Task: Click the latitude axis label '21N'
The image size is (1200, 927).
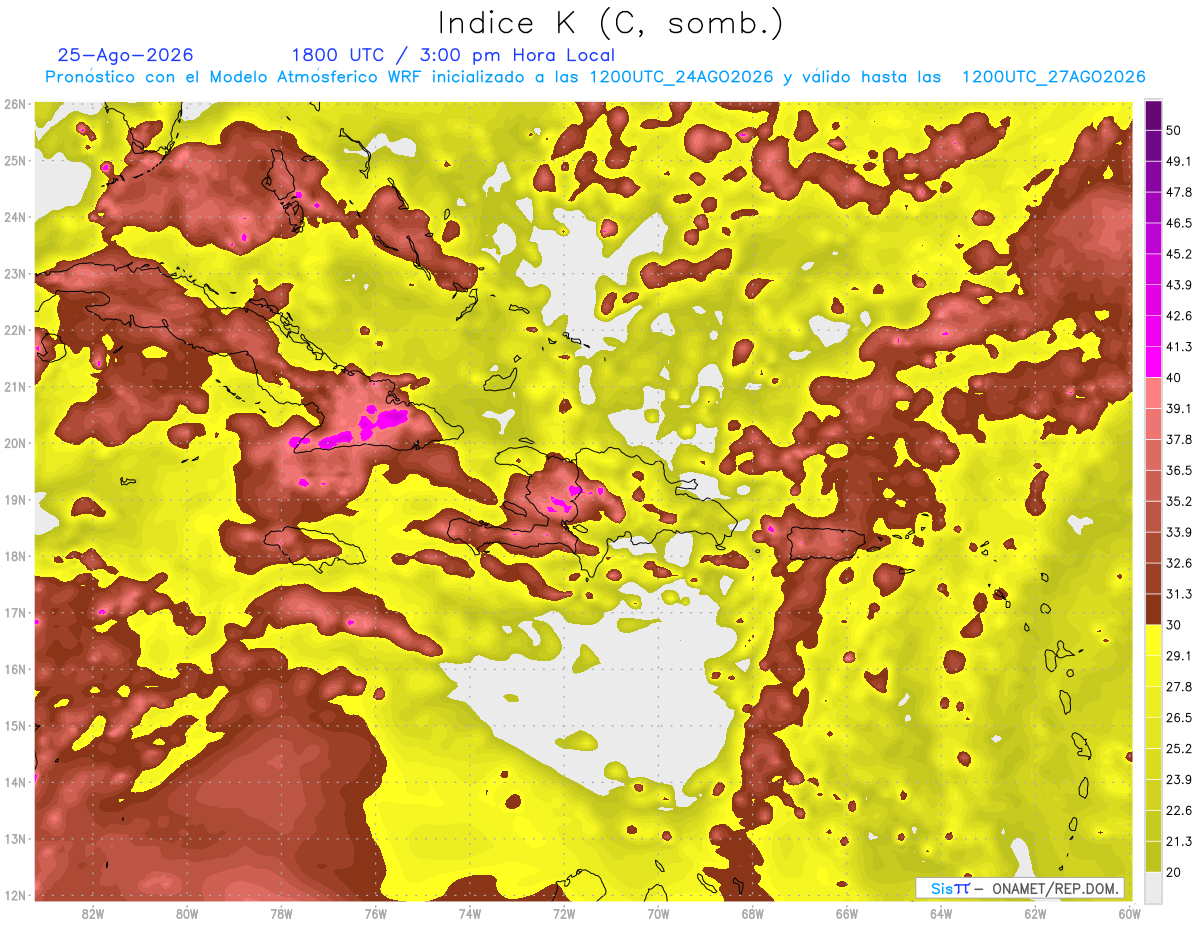Action: [14, 386]
